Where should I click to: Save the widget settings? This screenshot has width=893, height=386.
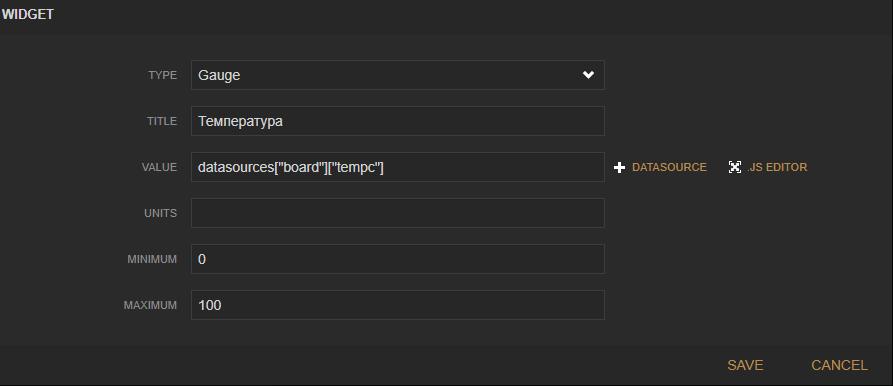click(x=745, y=365)
